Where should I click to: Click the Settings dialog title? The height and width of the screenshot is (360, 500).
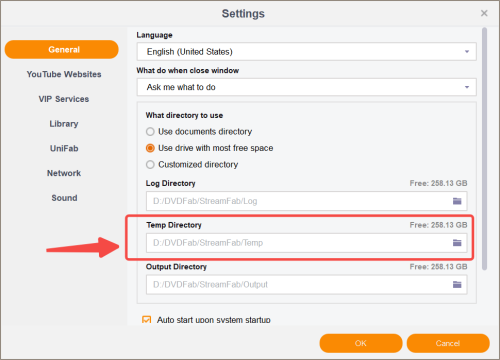tap(243, 14)
